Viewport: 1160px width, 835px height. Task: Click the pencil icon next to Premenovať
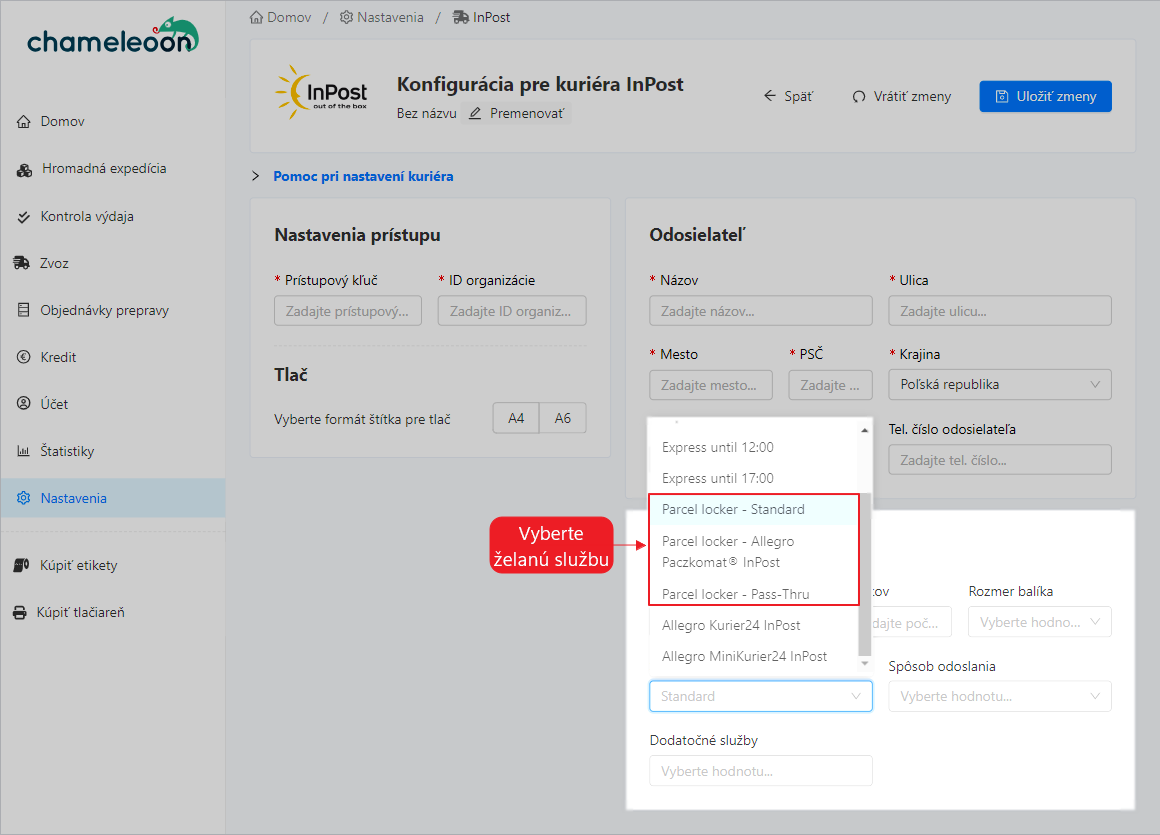coord(475,113)
